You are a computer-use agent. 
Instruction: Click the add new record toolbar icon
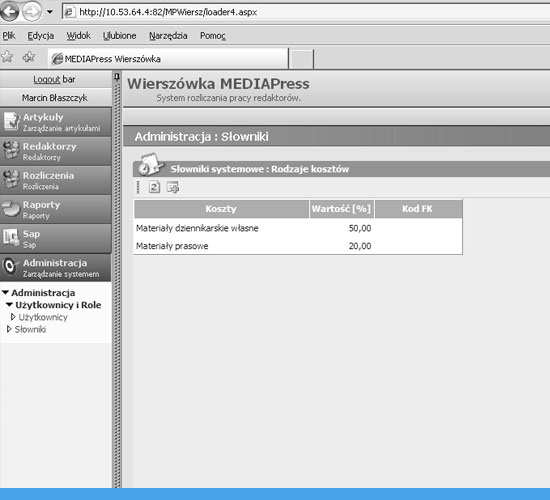tap(173, 187)
